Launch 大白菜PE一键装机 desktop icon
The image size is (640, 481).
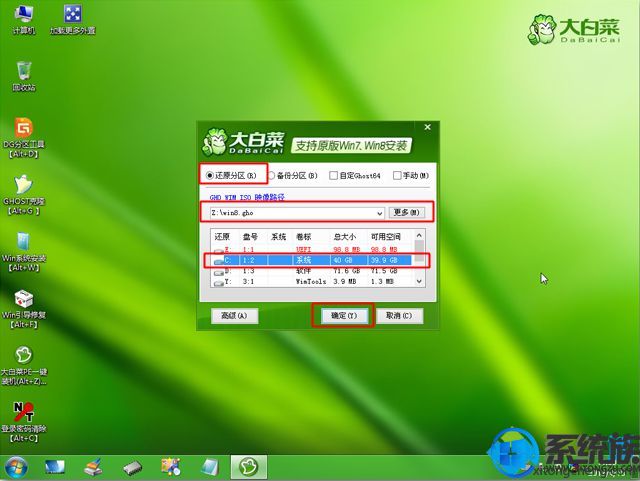24,365
